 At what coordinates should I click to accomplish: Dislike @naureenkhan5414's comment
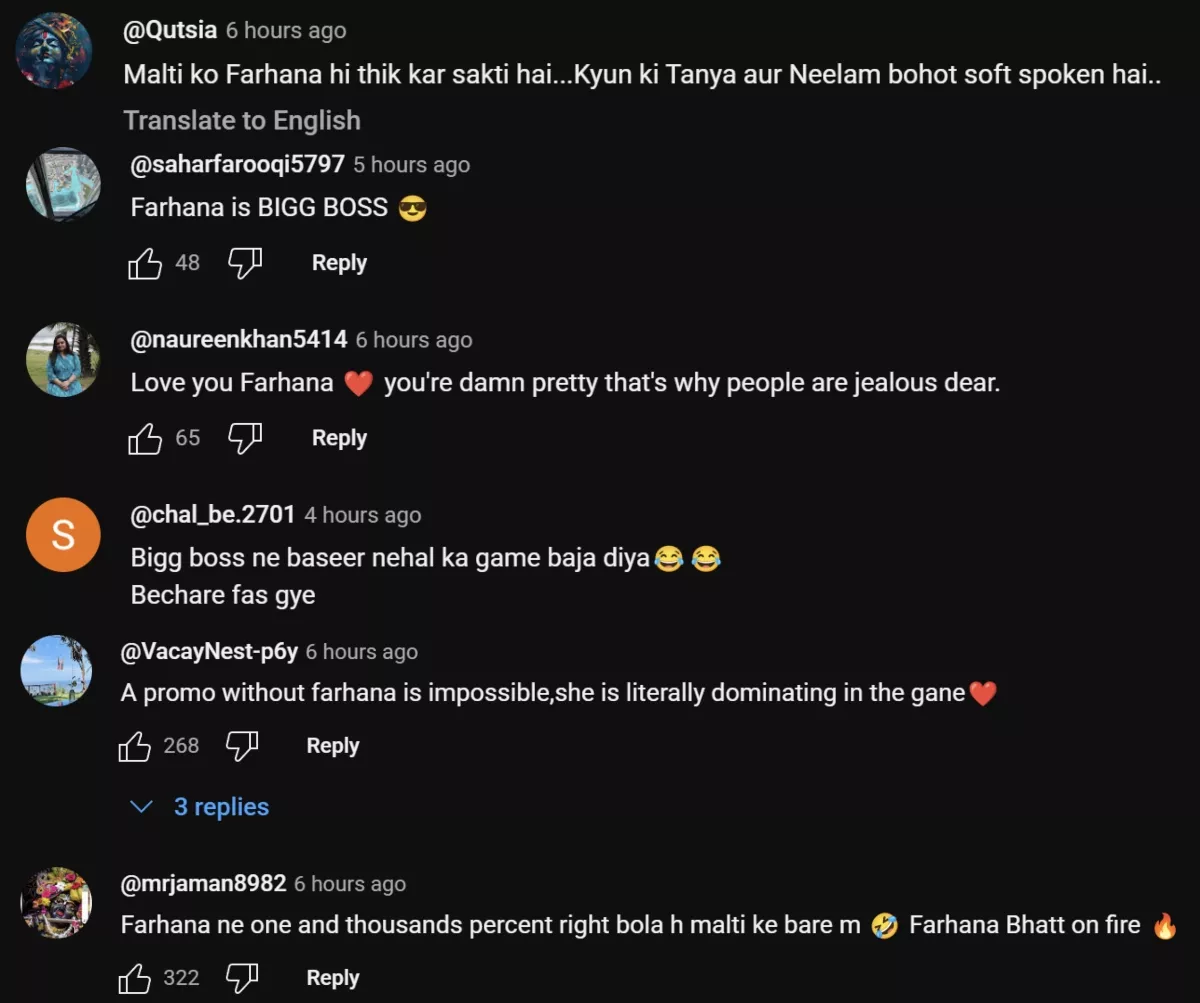click(x=245, y=438)
